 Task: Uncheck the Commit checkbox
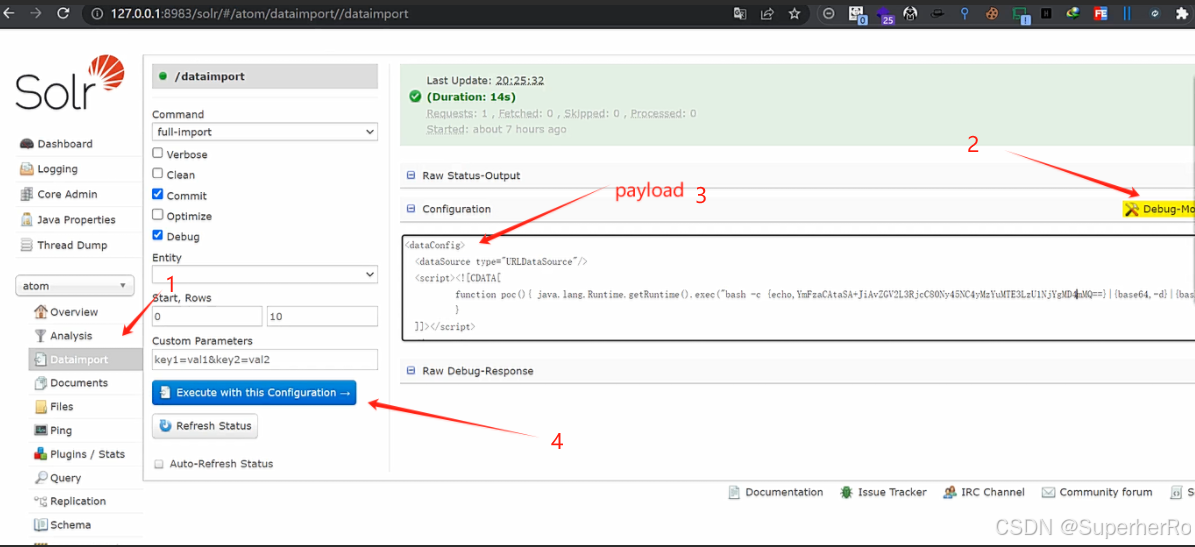(158, 194)
